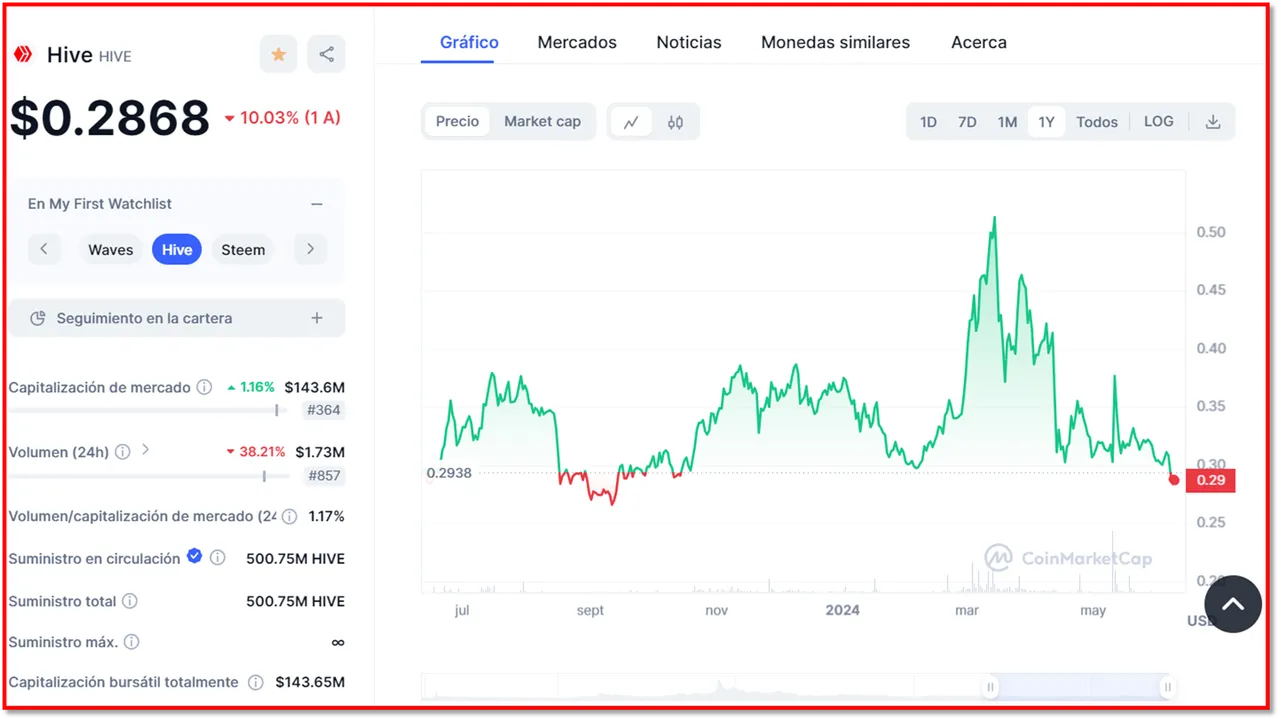Expand Volumen (24h) details arrow
Image resolution: width=1280 pixels, height=720 pixels.
click(146, 450)
